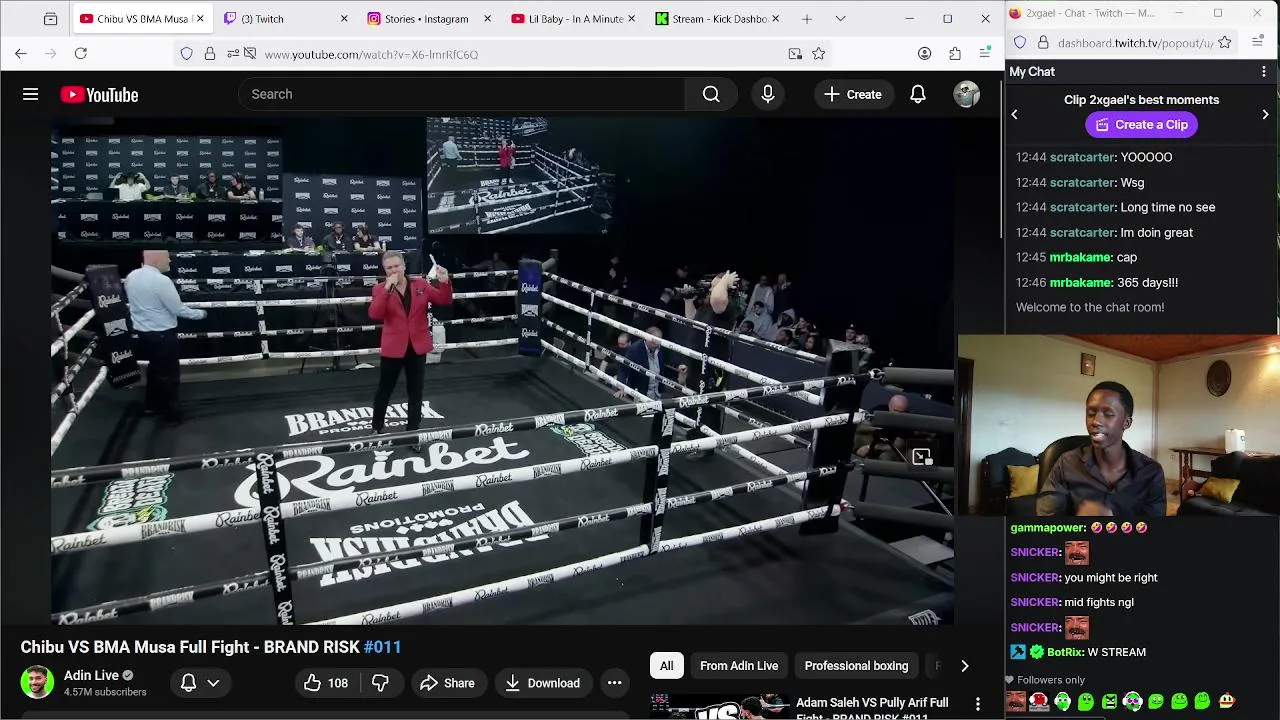This screenshot has height=720, width=1280.
Task: Download the video
Action: 542,683
